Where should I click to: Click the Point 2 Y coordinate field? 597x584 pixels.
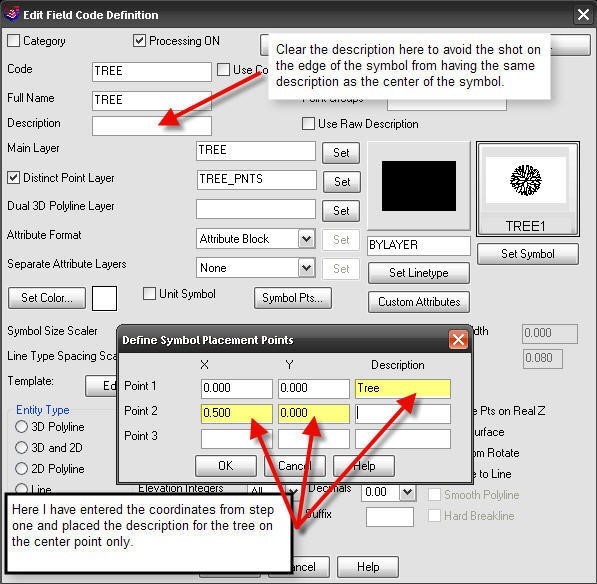tap(313, 413)
